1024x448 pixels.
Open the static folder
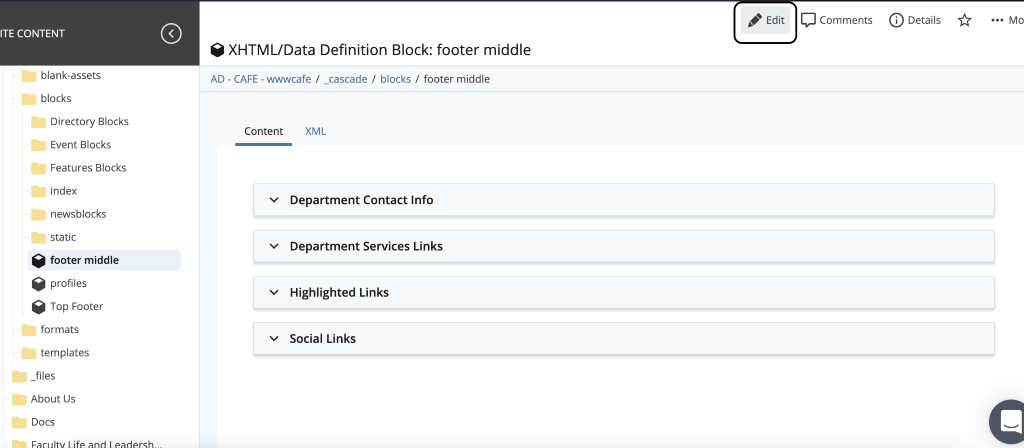pos(63,237)
